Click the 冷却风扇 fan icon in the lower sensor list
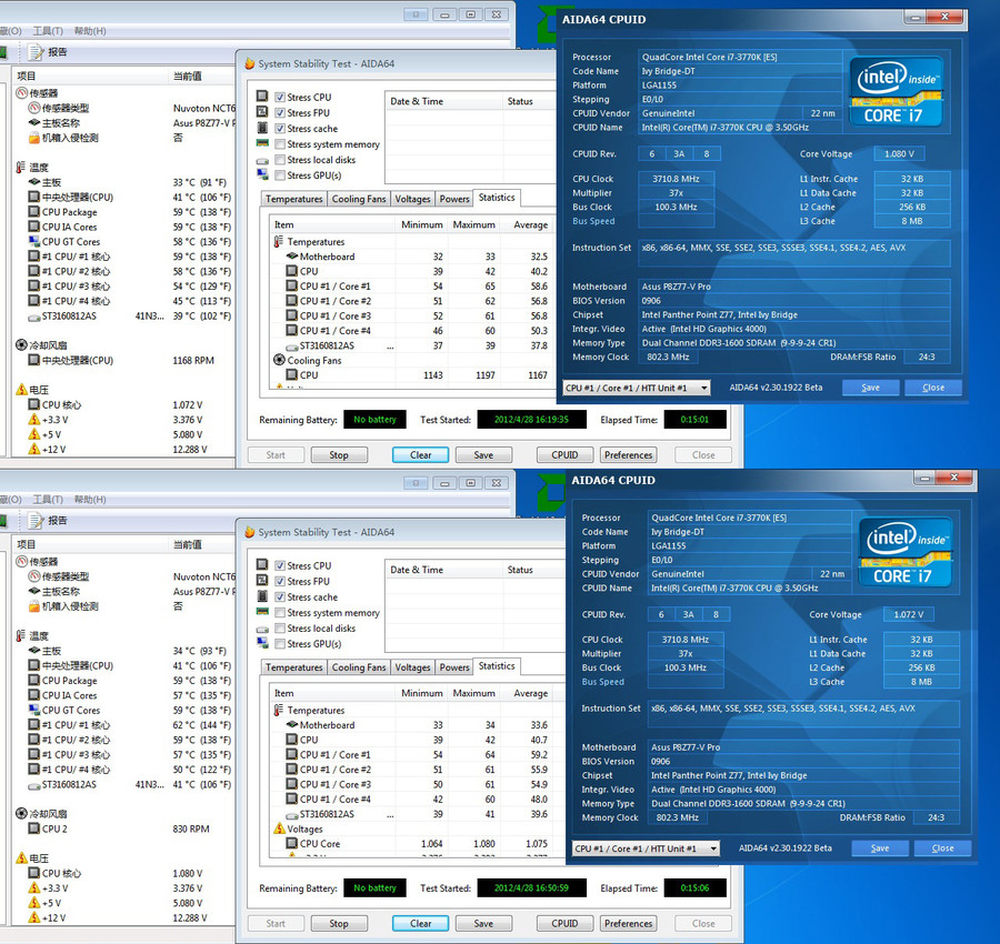Image resolution: width=1000 pixels, height=944 pixels. (x=22, y=813)
